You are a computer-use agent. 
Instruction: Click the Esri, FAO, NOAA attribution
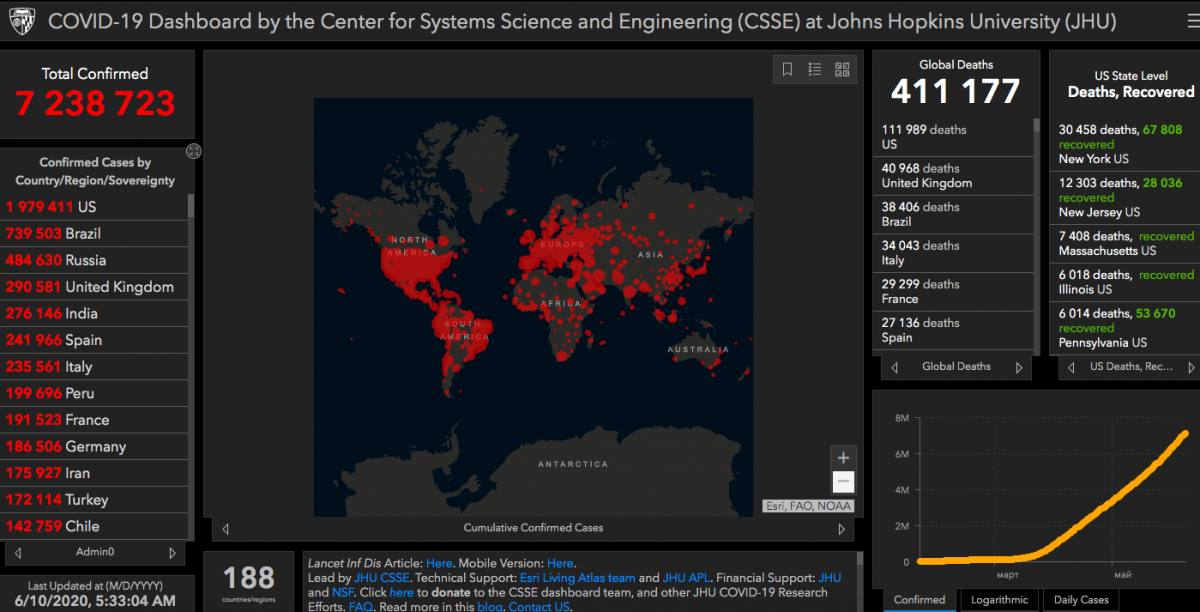(x=806, y=506)
